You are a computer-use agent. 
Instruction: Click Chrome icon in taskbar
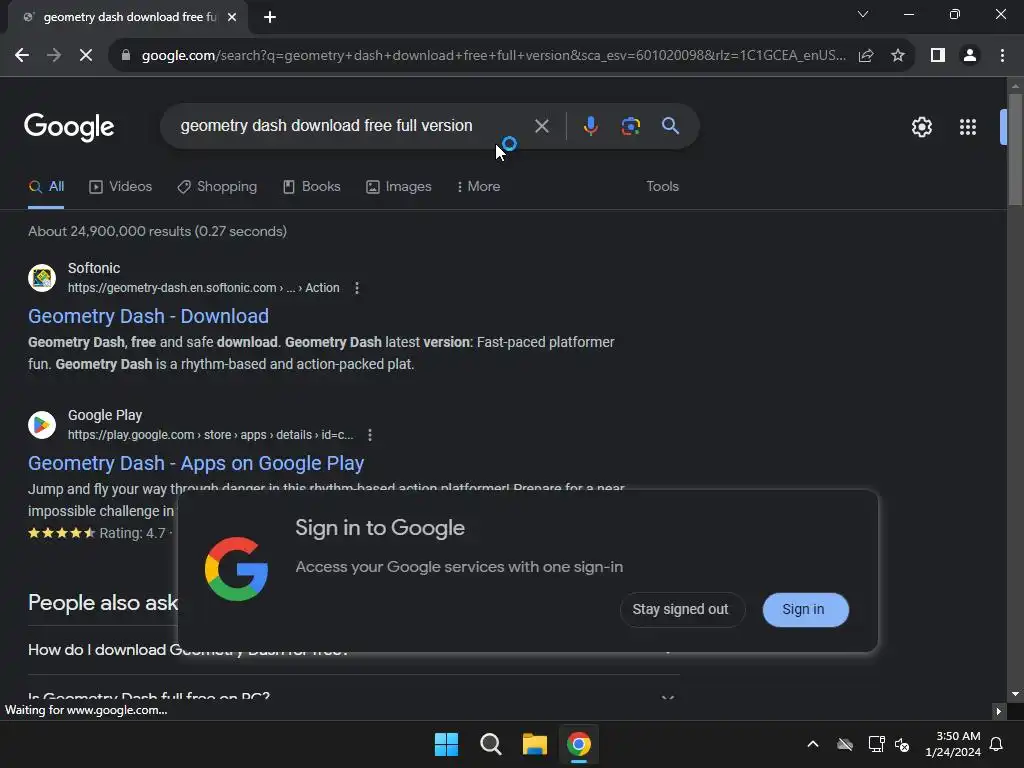tap(579, 744)
